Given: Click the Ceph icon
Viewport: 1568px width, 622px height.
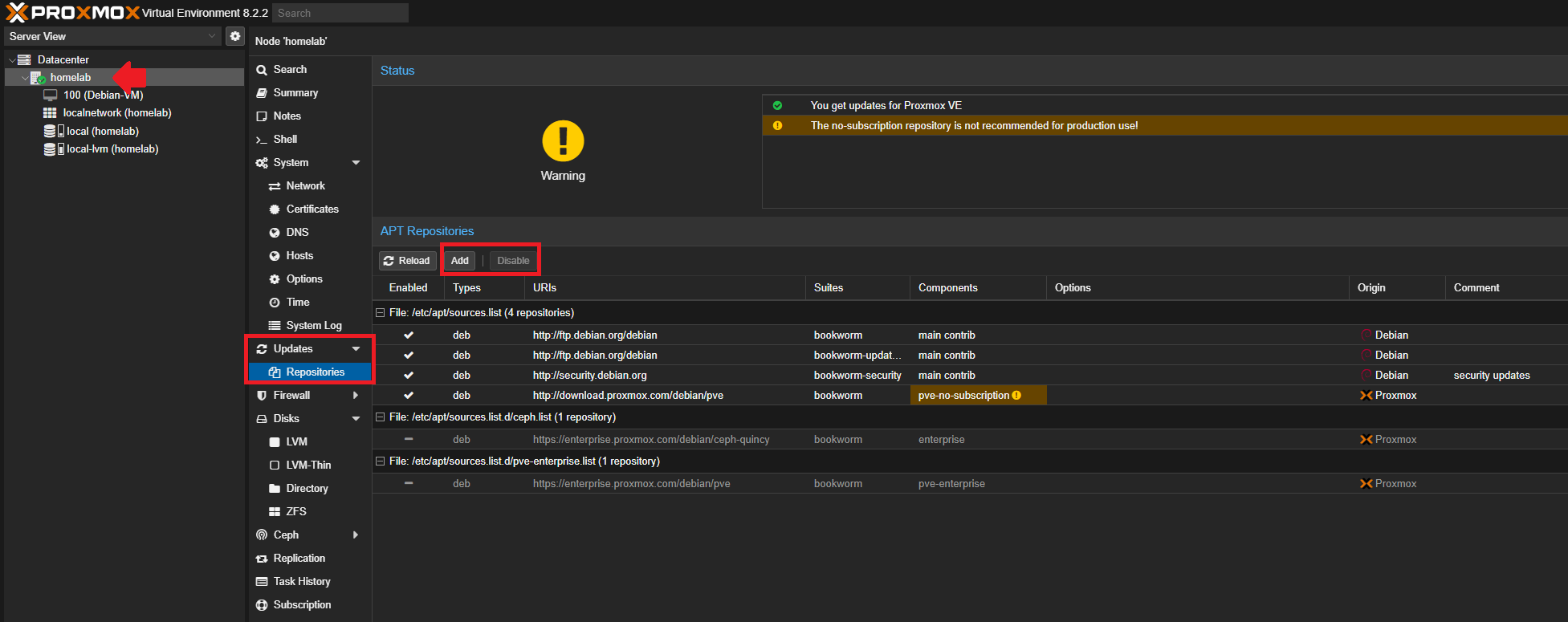Looking at the screenshot, I should coord(262,535).
